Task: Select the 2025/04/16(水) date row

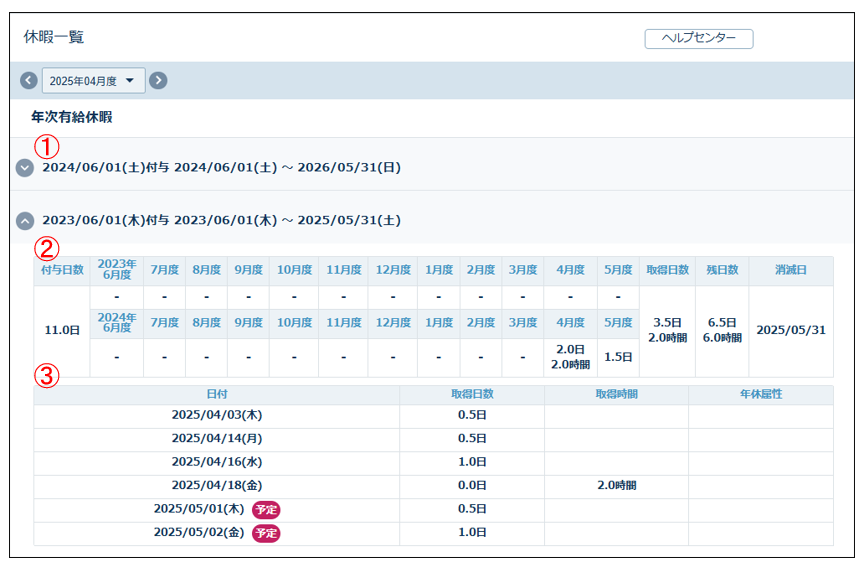Action: 216,463
